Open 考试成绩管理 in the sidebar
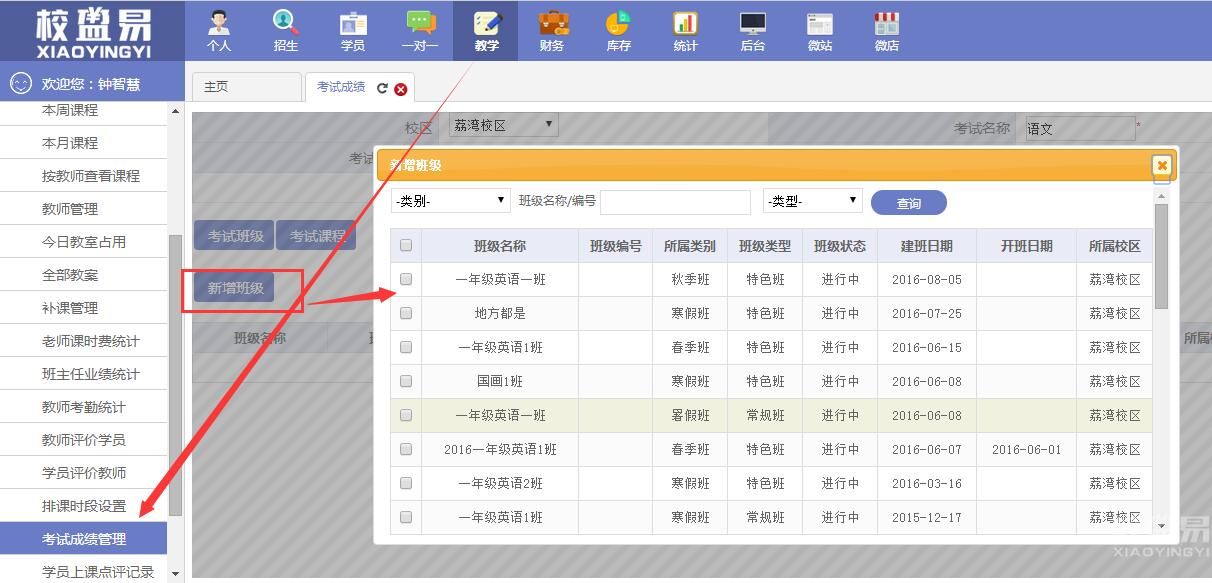The width and height of the screenshot is (1212, 583). pyautogui.click(x=84, y=539)
